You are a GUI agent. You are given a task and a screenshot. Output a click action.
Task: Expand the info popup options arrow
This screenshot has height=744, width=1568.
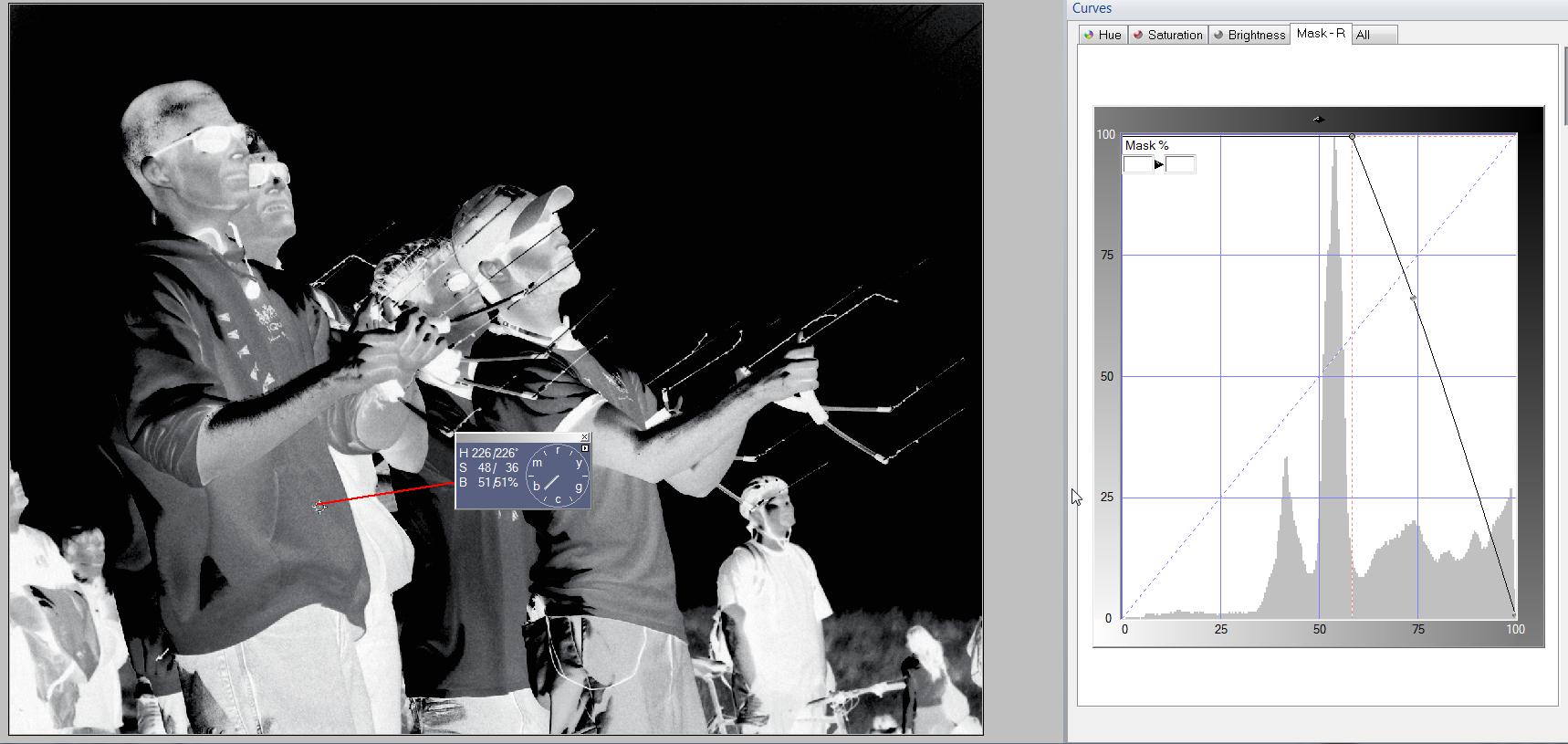[585, 448]
